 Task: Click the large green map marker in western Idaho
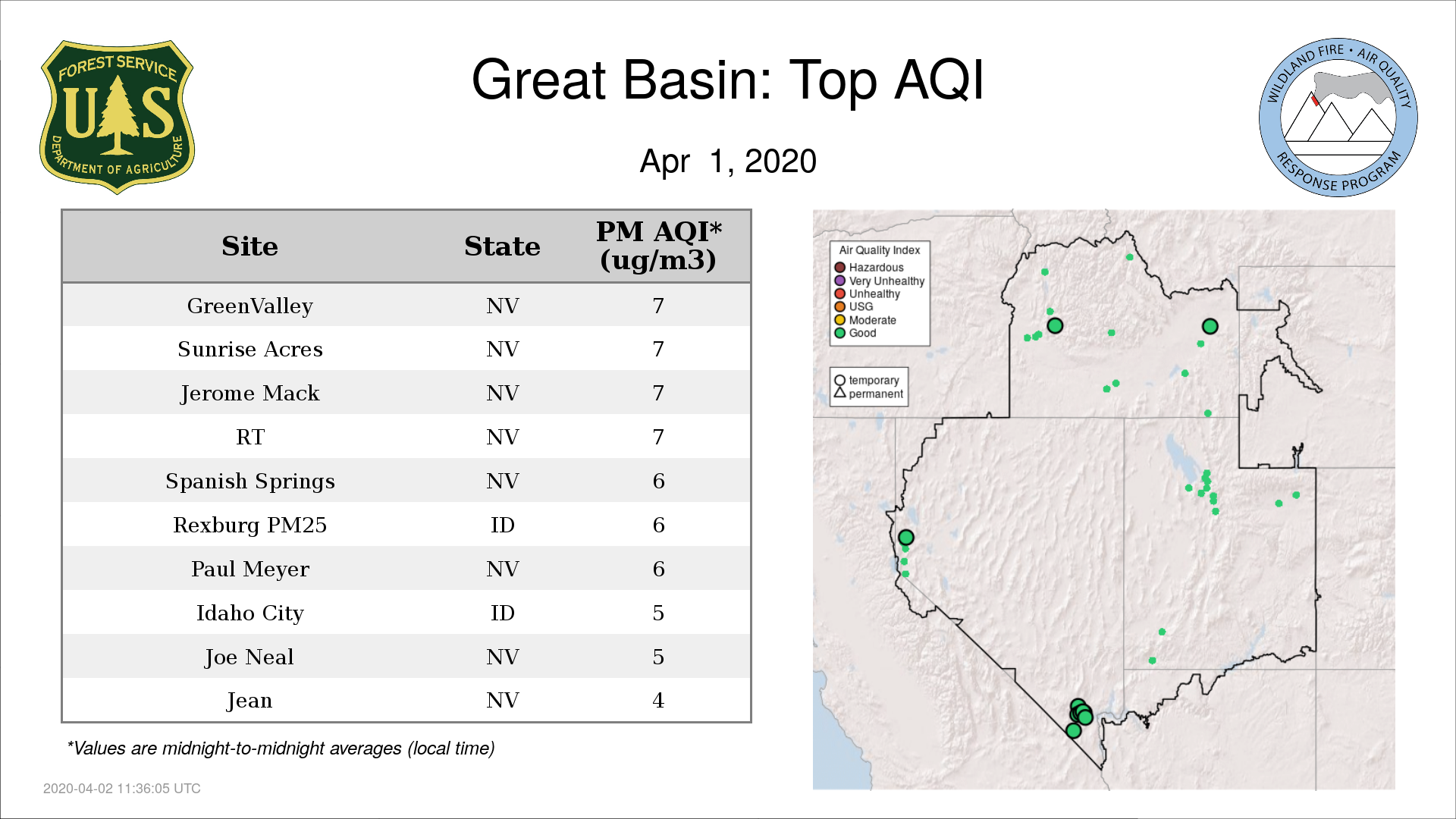[x=1055, y=325]
